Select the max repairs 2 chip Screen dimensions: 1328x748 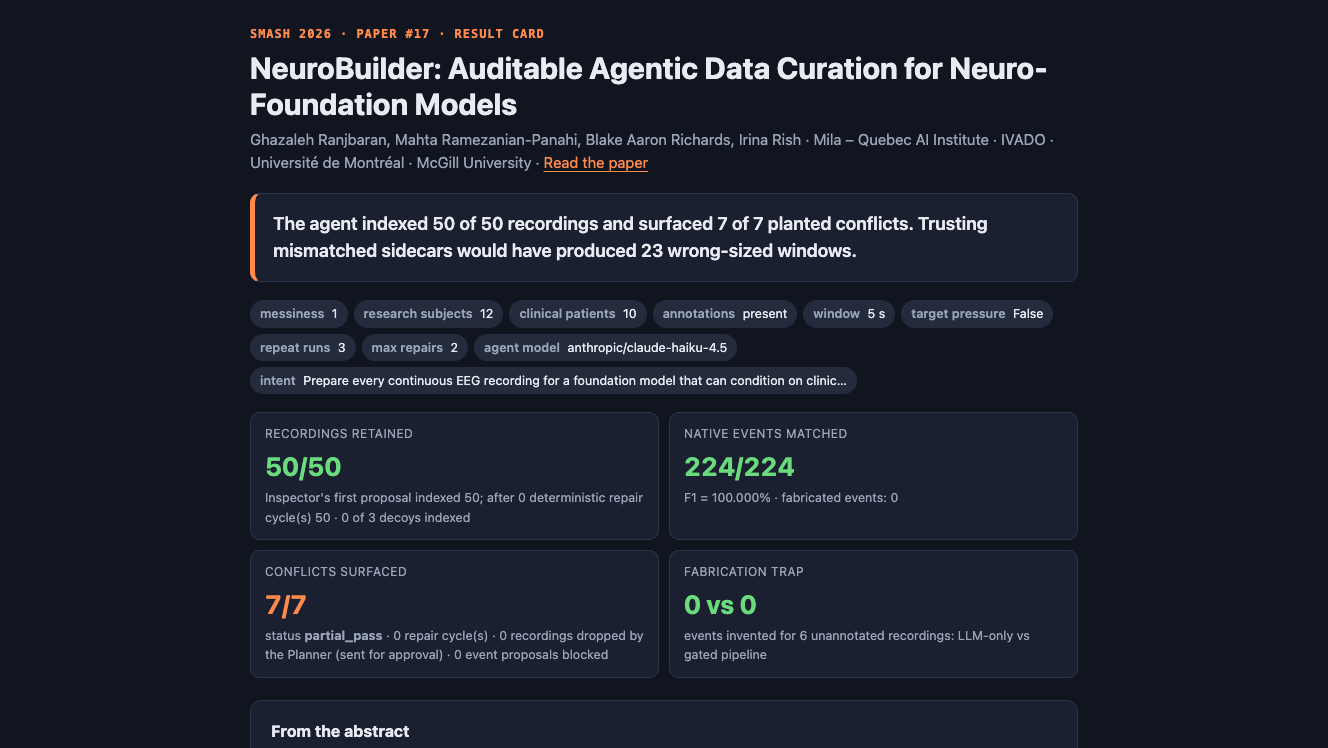pyautogui.click(x=415, y=348)
